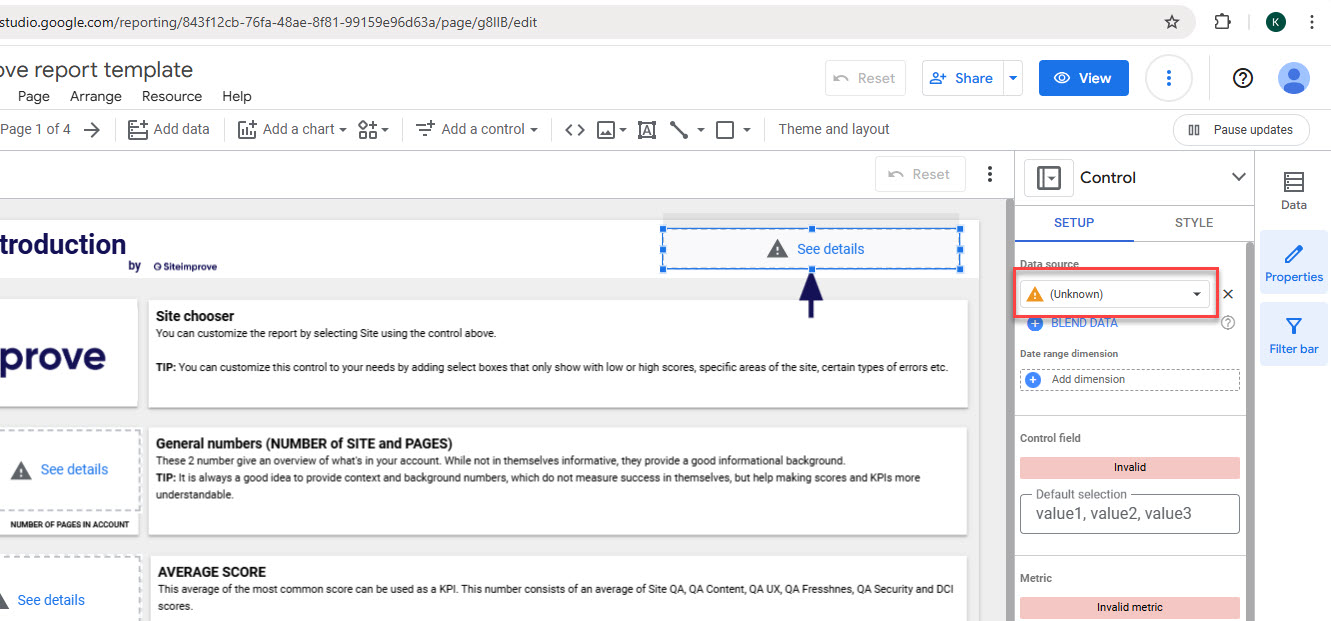1331x621 pixels.
Task: Click See details on the selected control
Action: (830, 249)
